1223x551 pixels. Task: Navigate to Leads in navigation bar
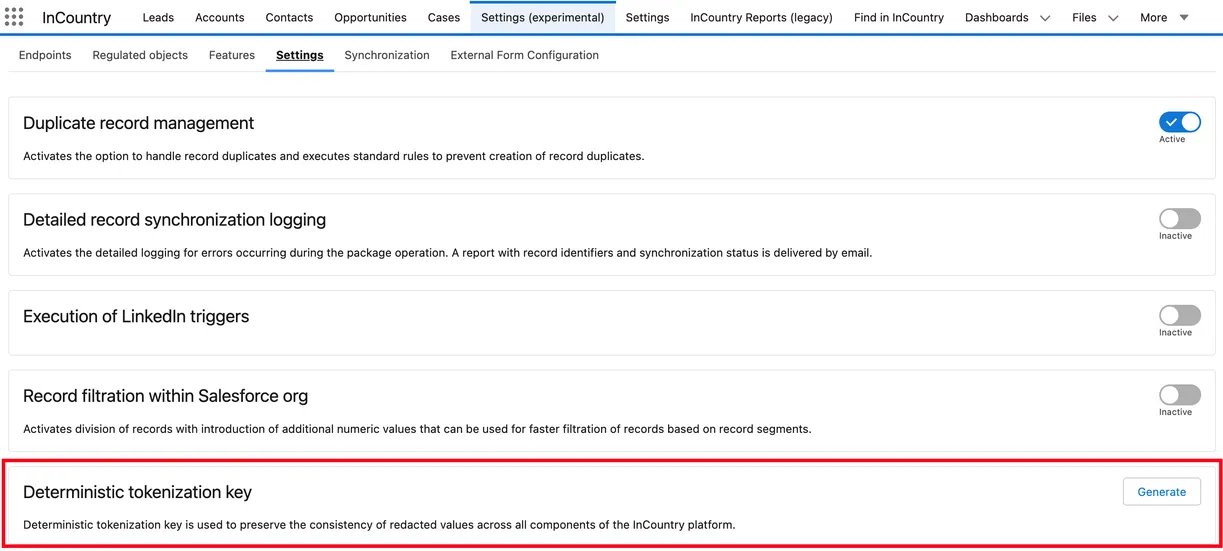pyautogui.click(x=158, y=17)
